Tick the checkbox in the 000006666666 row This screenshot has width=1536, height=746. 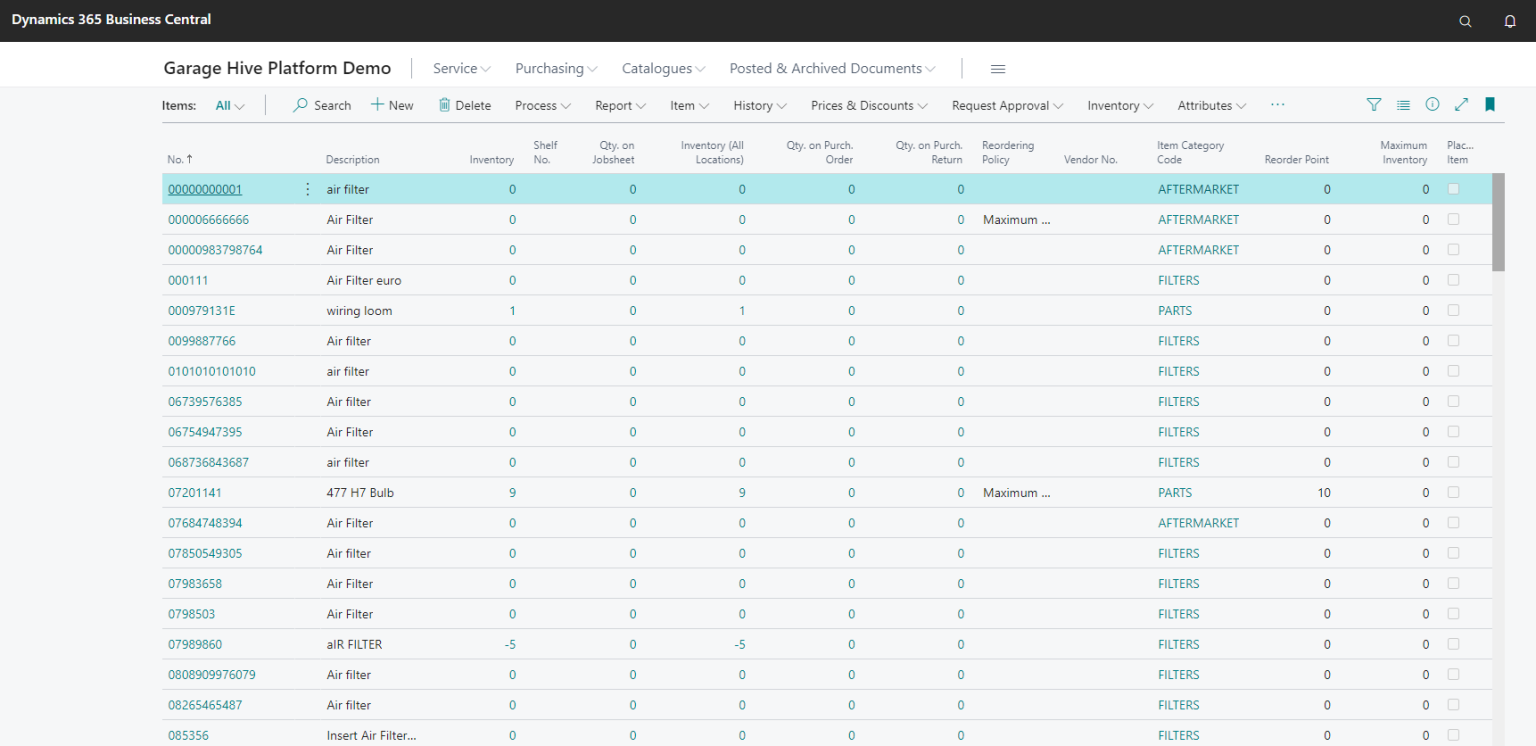point(1453,219)
